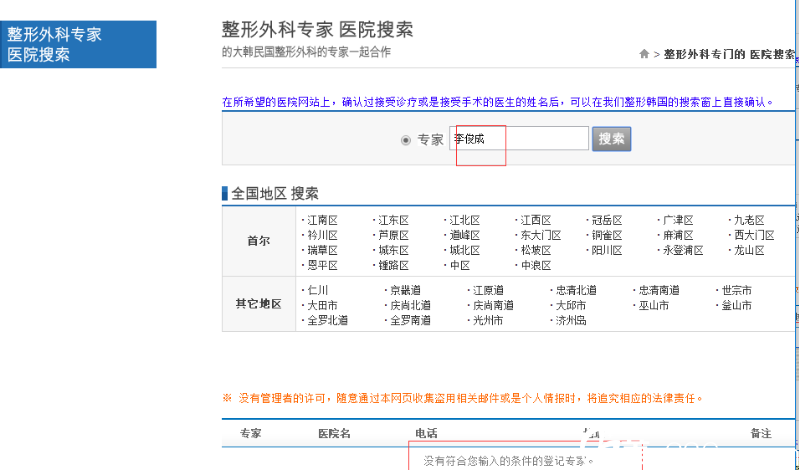Screen dimensions: 799x470
Task: Click the home icon in breadcrumb
Action: tap(645, 54)
